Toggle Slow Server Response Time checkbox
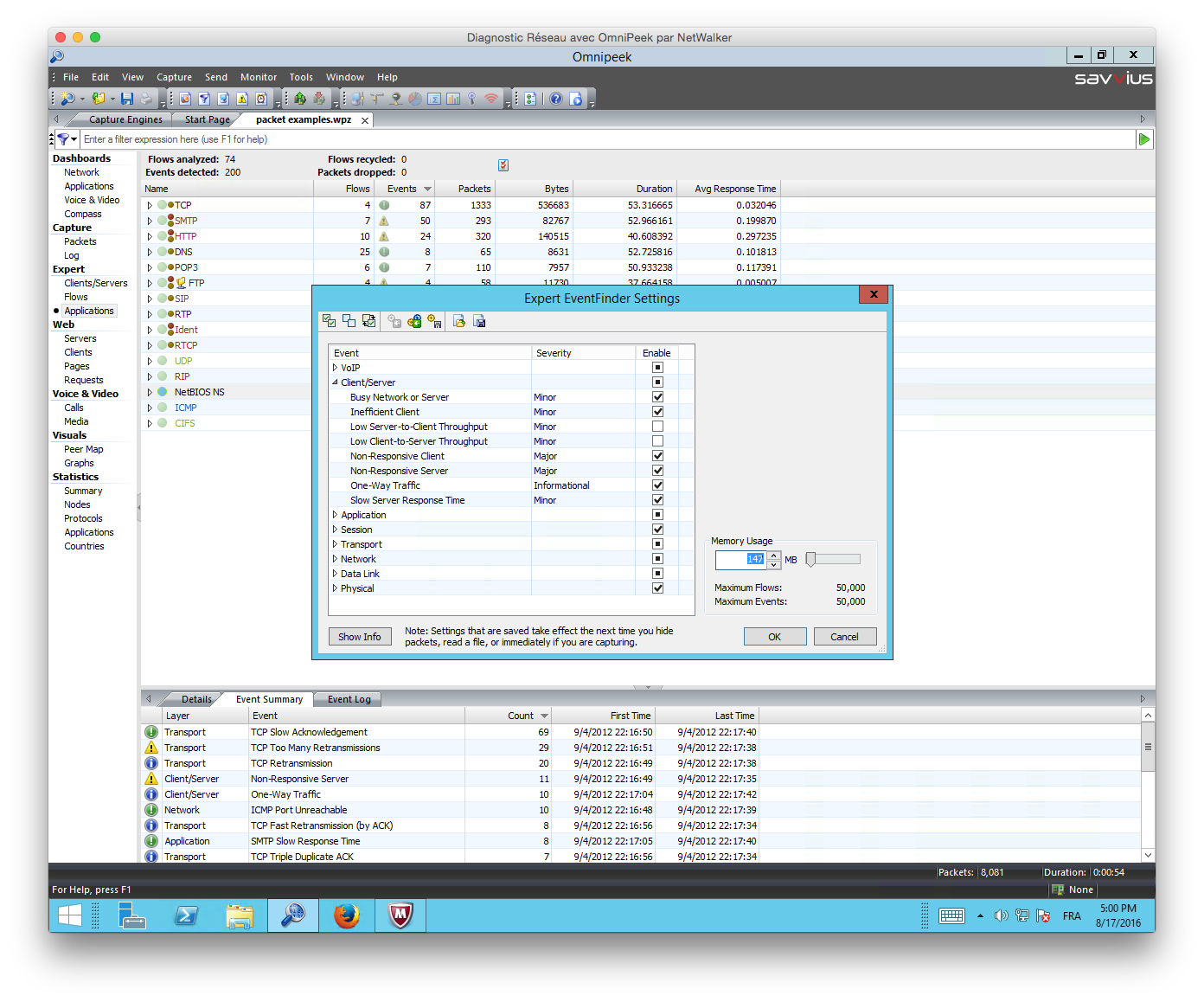The image size is (1204, 1002). tap(657, 500)
